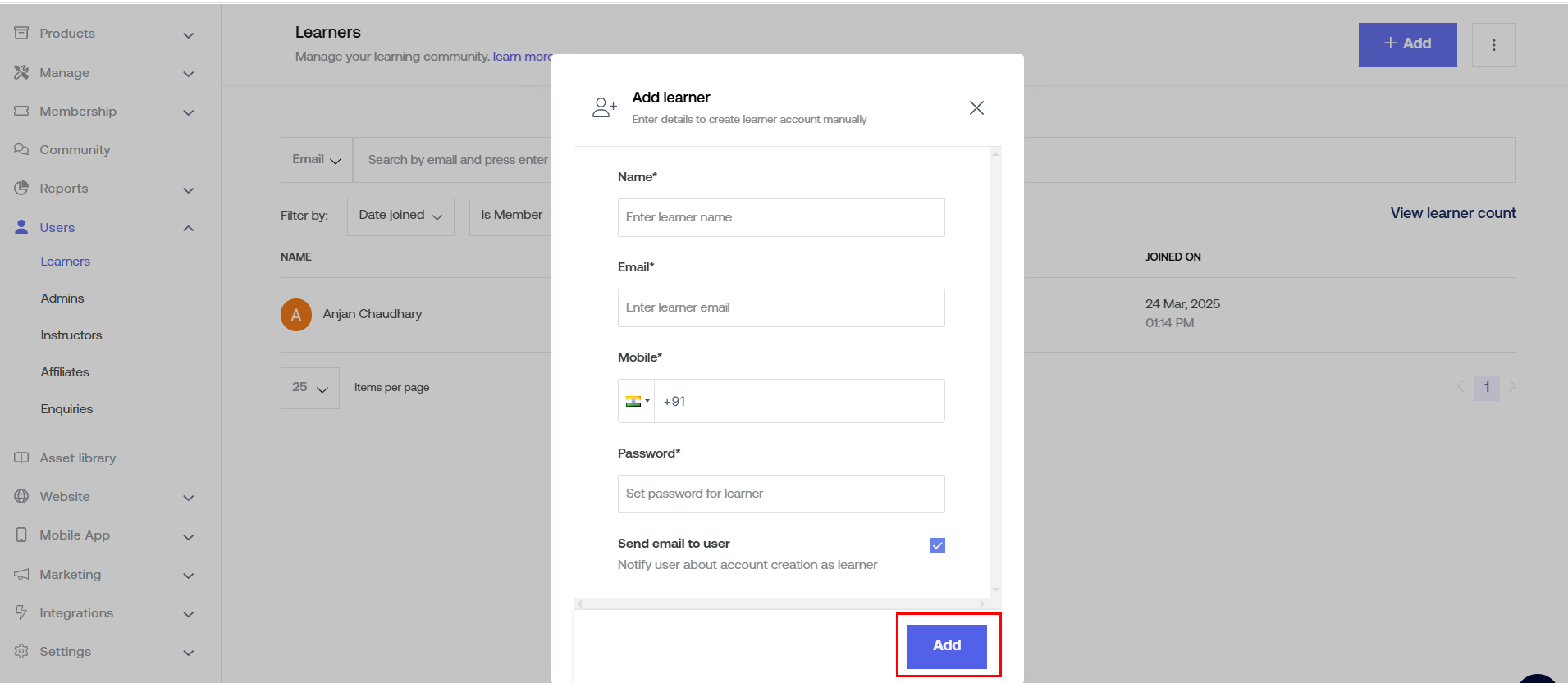Close the Add learner dialog
Screen dimensions: 1568x683
(x=976, y=108)
